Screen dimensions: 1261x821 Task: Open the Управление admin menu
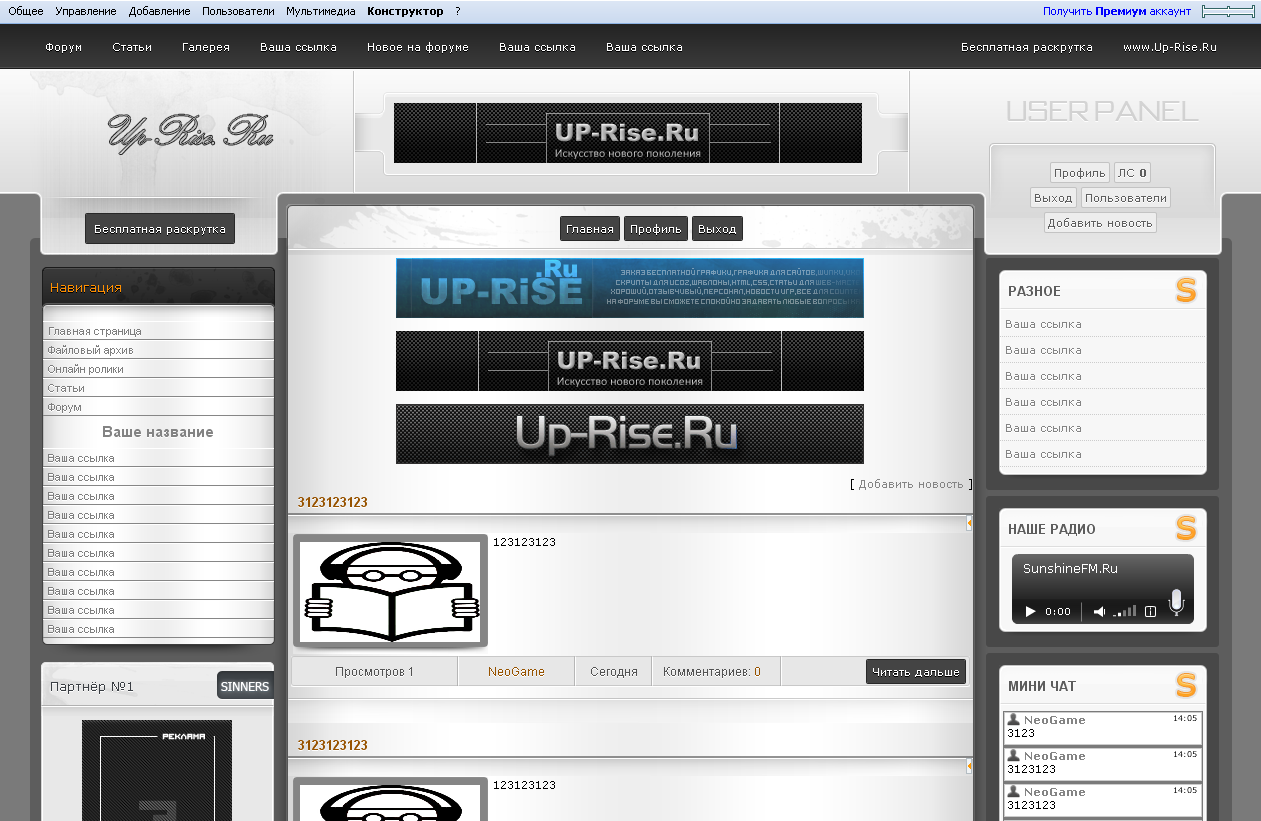[86, 11]
